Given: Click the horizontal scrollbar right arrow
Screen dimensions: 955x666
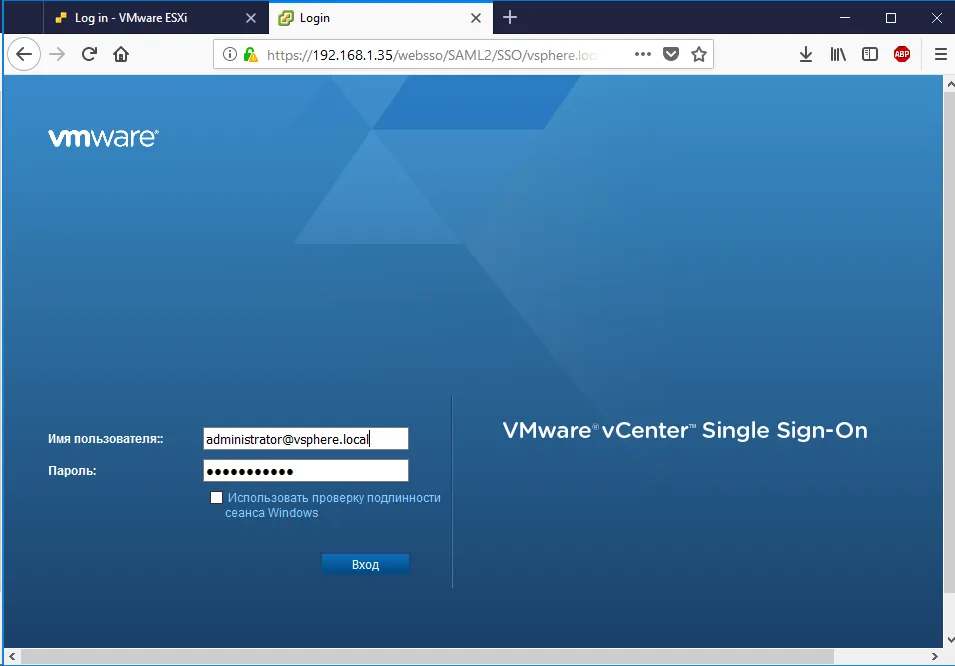Looking at the screenshot, I should [x=935, y=656].
